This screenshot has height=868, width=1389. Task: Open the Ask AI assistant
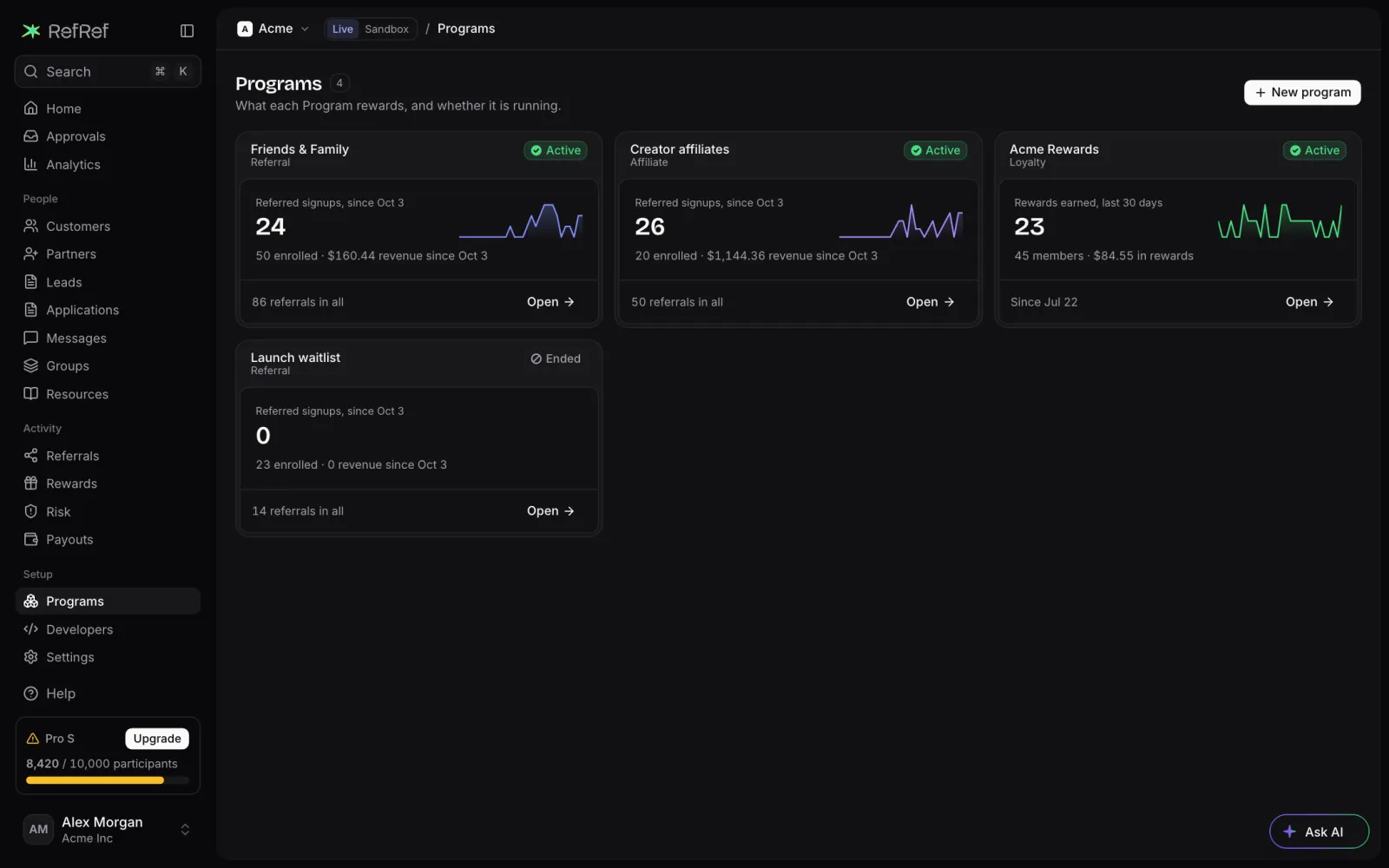(1319, 832)
